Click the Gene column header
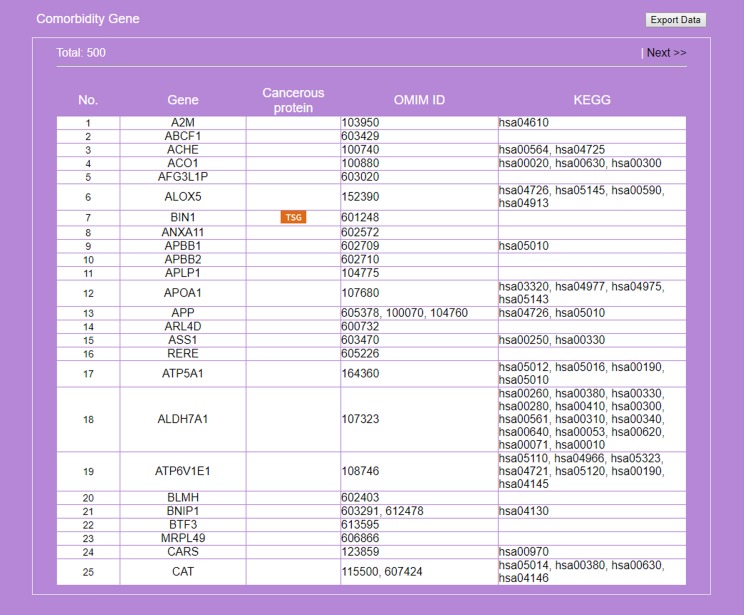The height and width of the screenshot is (615, 744). coord(183,100)
